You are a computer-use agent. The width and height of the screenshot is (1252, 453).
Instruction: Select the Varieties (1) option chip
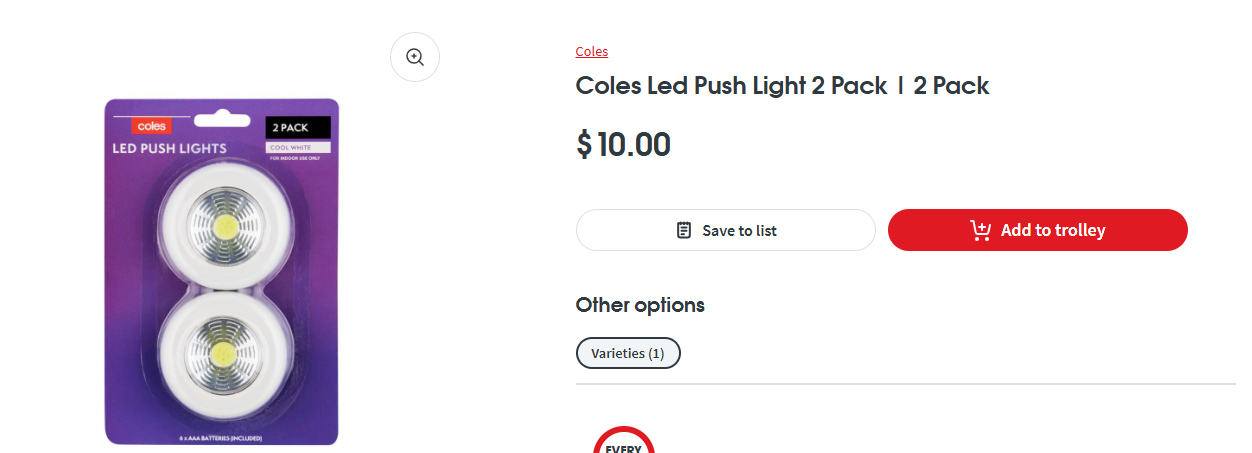point(628,353)
